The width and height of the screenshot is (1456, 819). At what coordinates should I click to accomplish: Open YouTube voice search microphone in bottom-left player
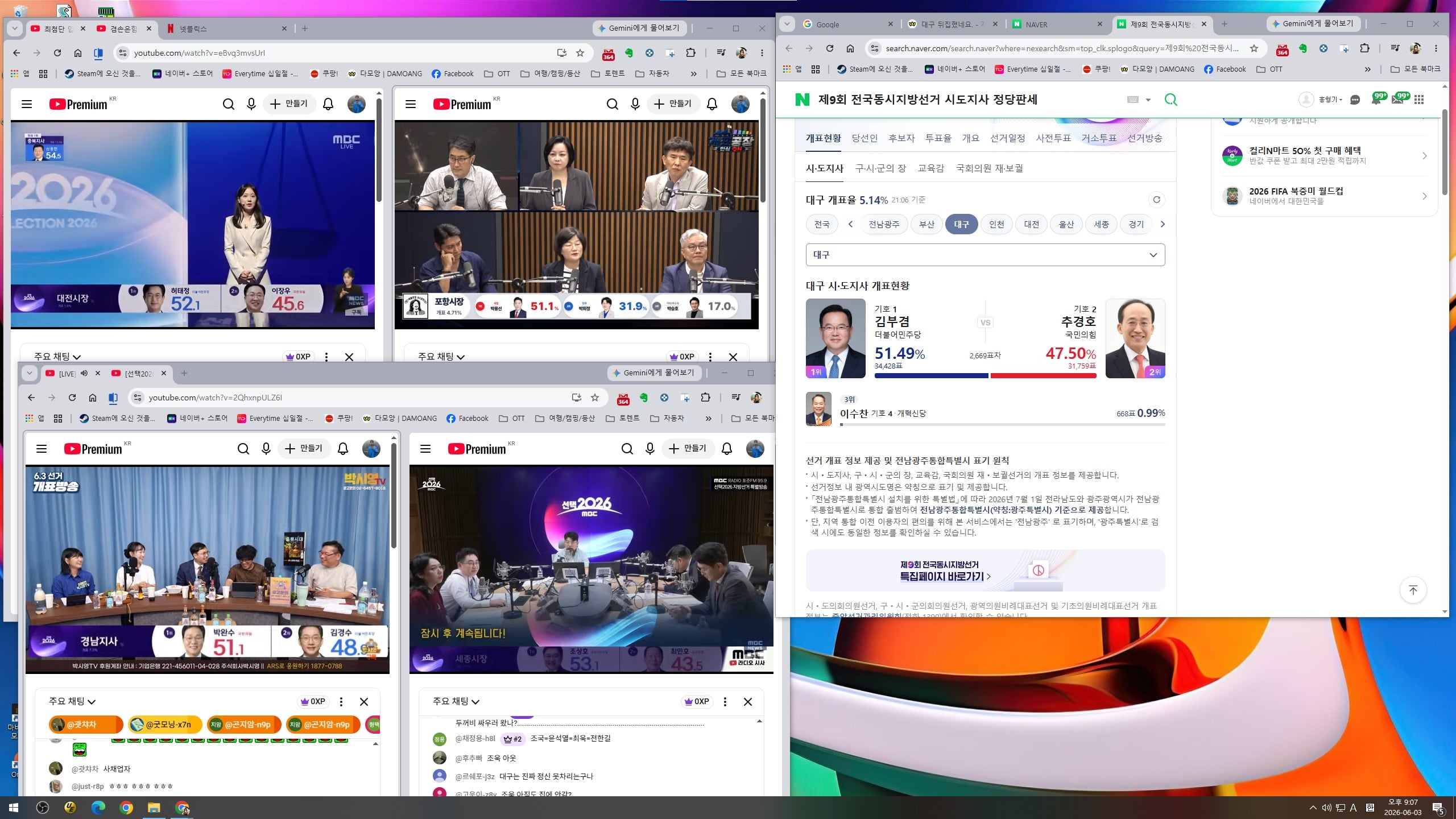[x=266, y=449]
